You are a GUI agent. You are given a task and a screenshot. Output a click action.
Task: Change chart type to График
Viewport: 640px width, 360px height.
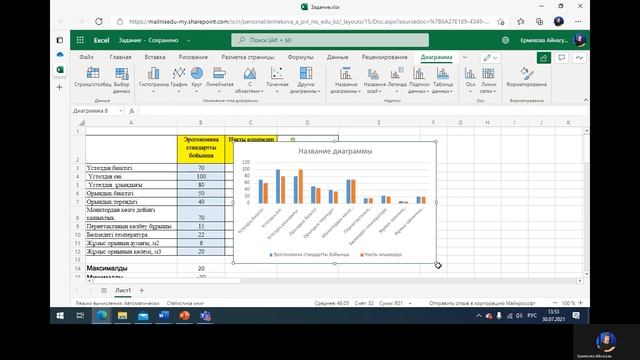(179, 80)
